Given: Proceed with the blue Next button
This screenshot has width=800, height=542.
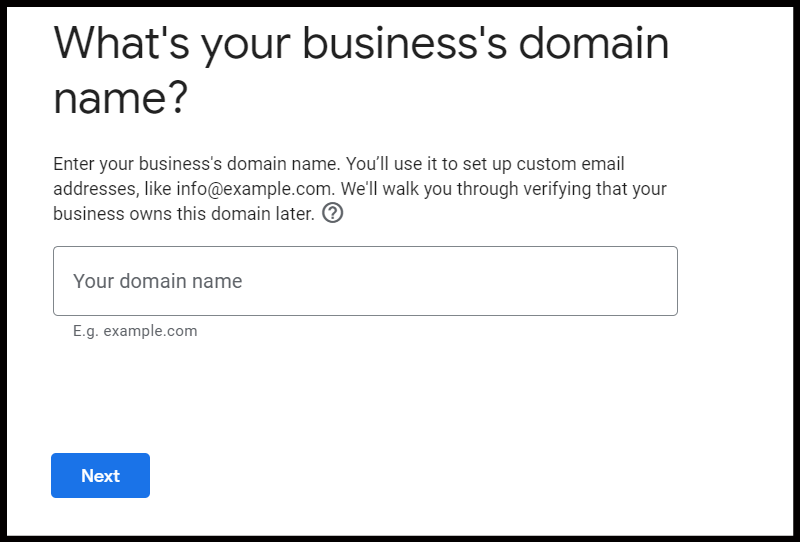Looking at the screenshot, I should 101,475.
